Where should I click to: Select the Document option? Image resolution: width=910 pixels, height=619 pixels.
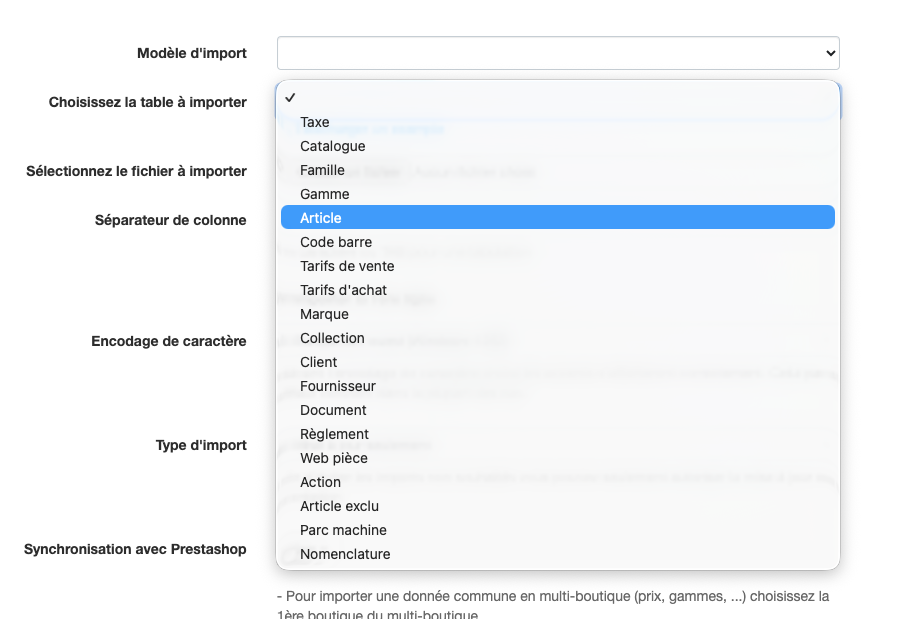click(333, 410)
